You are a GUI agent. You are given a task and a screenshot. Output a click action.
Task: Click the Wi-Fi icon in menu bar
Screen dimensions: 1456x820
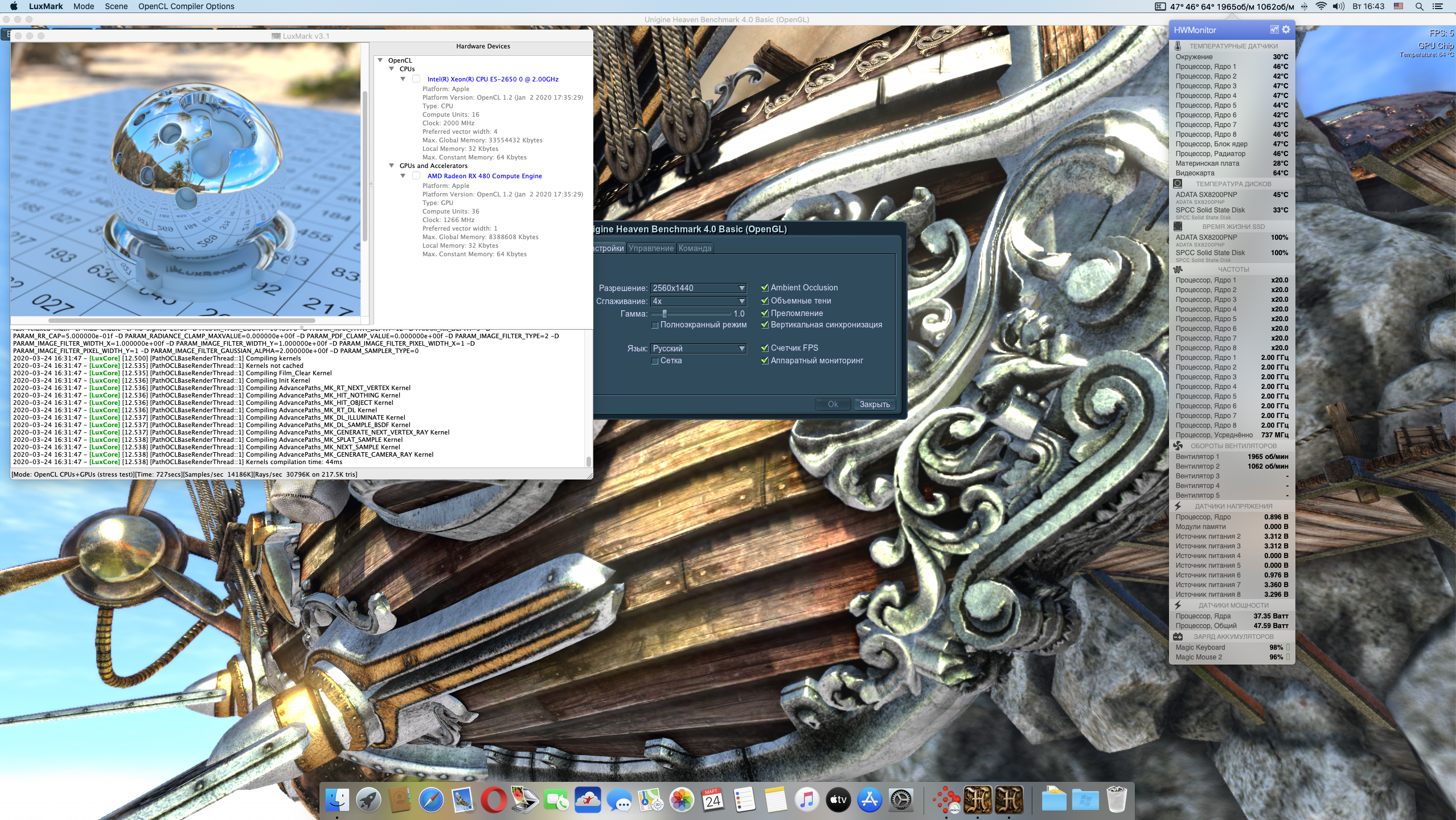tap(1321, 6)
